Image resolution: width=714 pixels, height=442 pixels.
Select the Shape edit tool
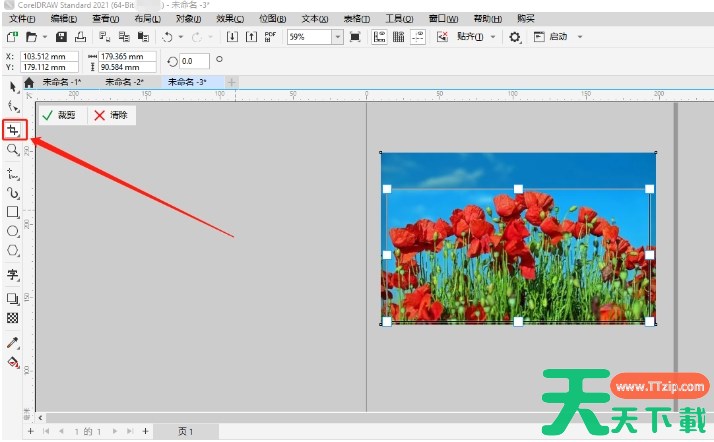13,107
